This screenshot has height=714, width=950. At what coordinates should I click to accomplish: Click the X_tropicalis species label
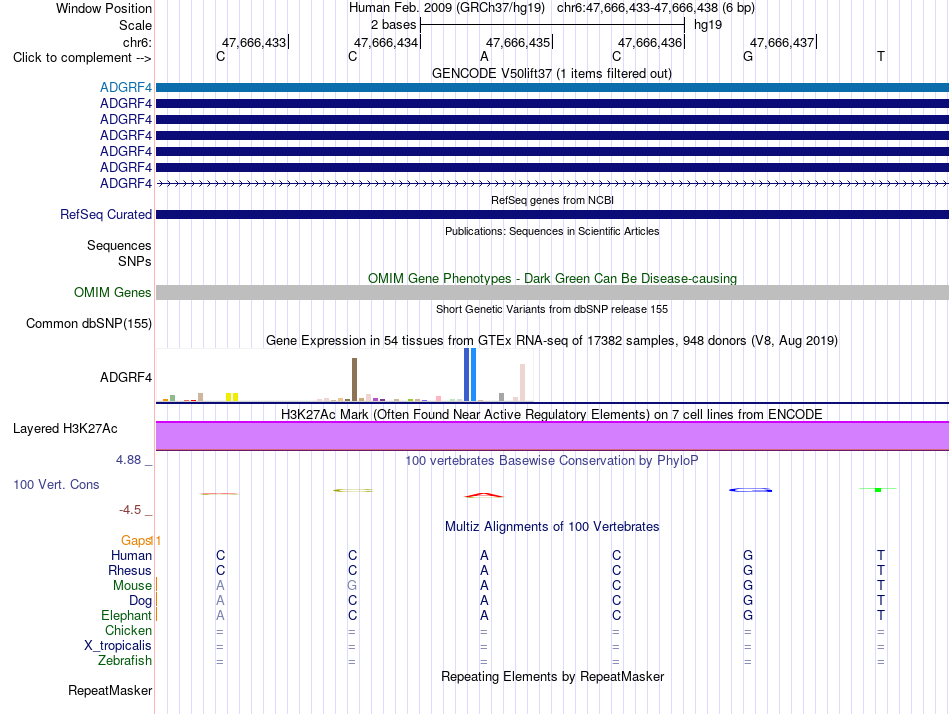tap(118, 646)
